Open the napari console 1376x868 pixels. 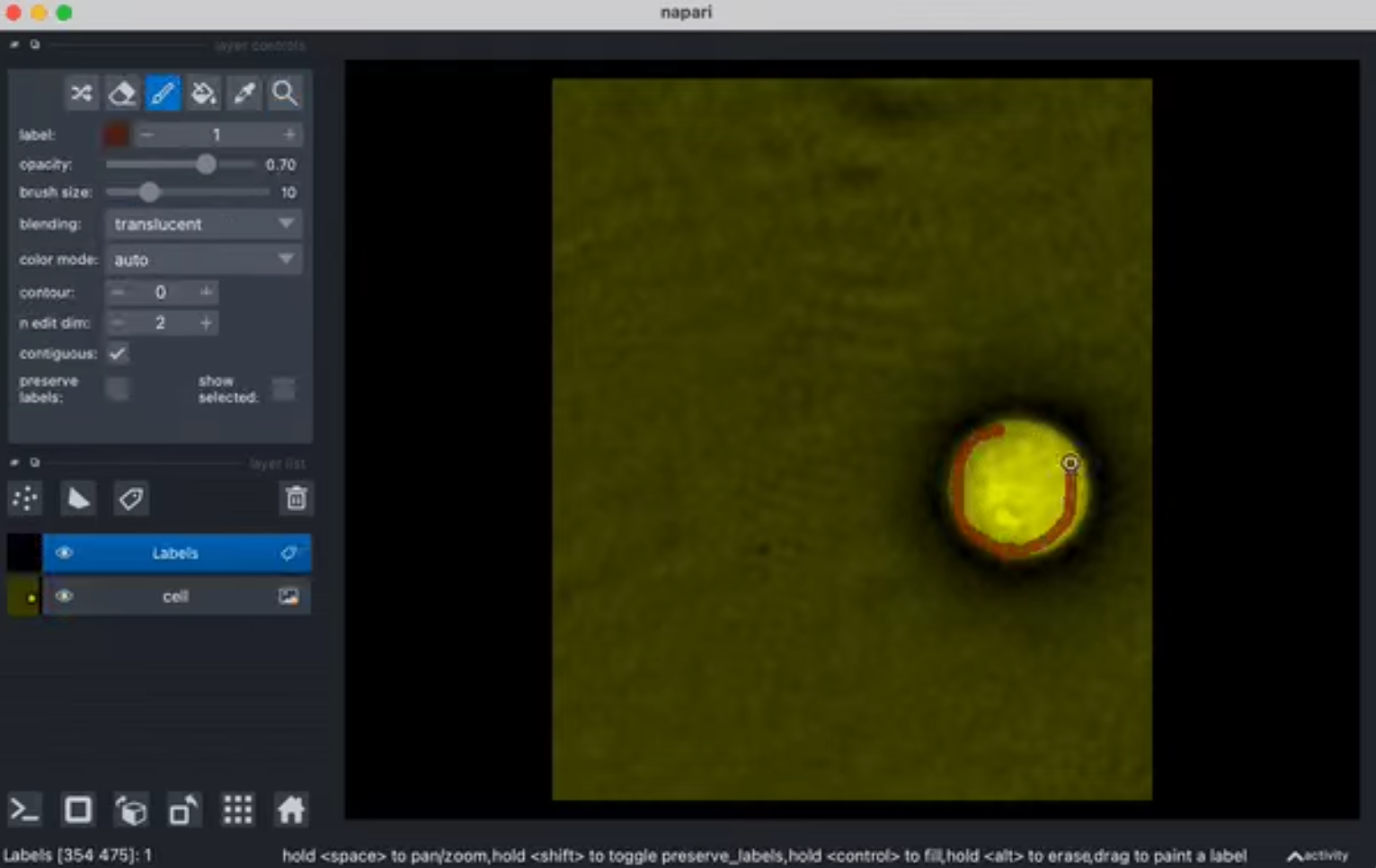(x=24, y=809)
